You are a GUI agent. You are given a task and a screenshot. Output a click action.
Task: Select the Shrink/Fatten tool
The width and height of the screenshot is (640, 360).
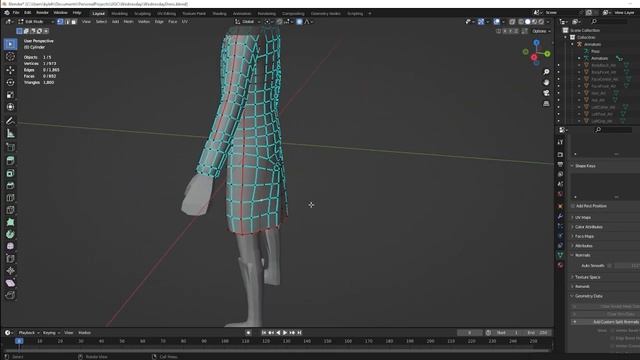coord(10,271)
